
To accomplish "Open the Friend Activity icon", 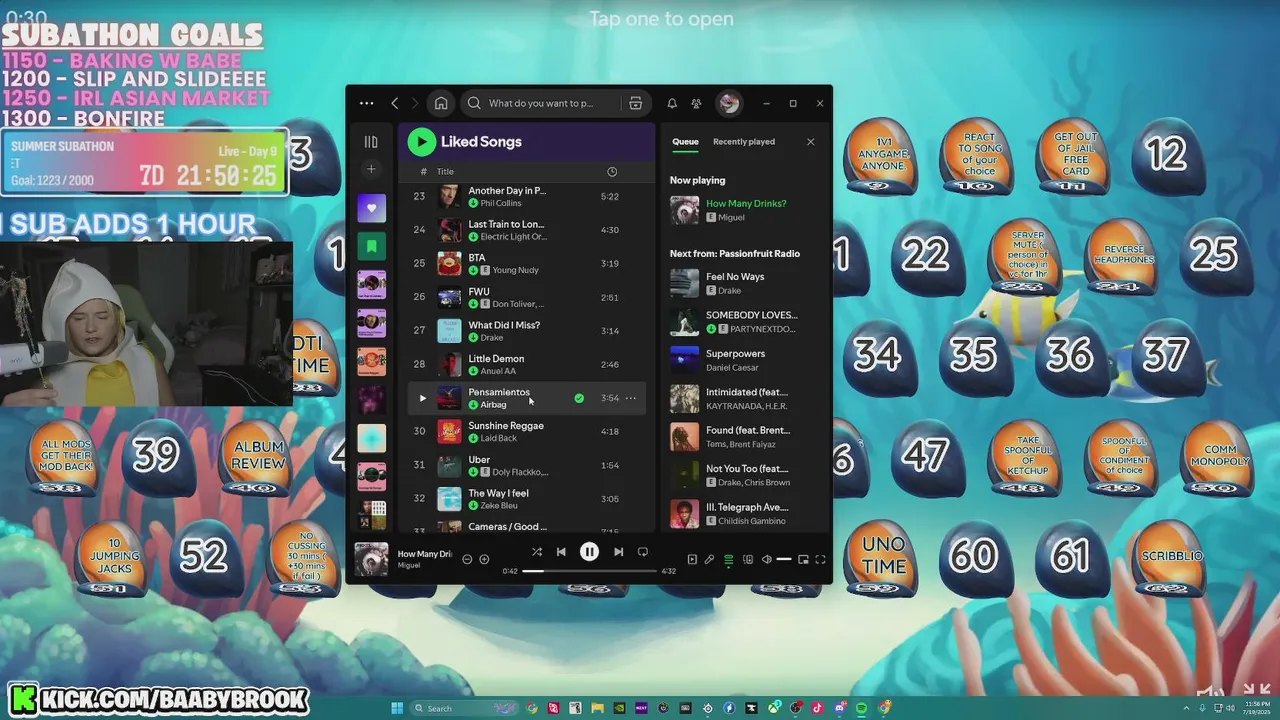I will (x=696, y=103).
